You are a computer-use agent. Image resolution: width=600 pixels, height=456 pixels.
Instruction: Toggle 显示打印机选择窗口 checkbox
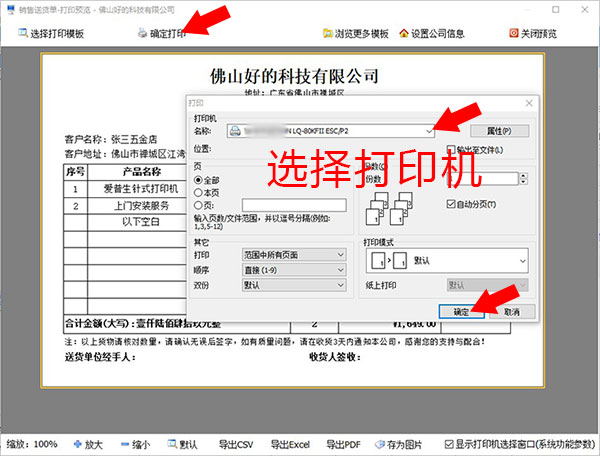449,444
